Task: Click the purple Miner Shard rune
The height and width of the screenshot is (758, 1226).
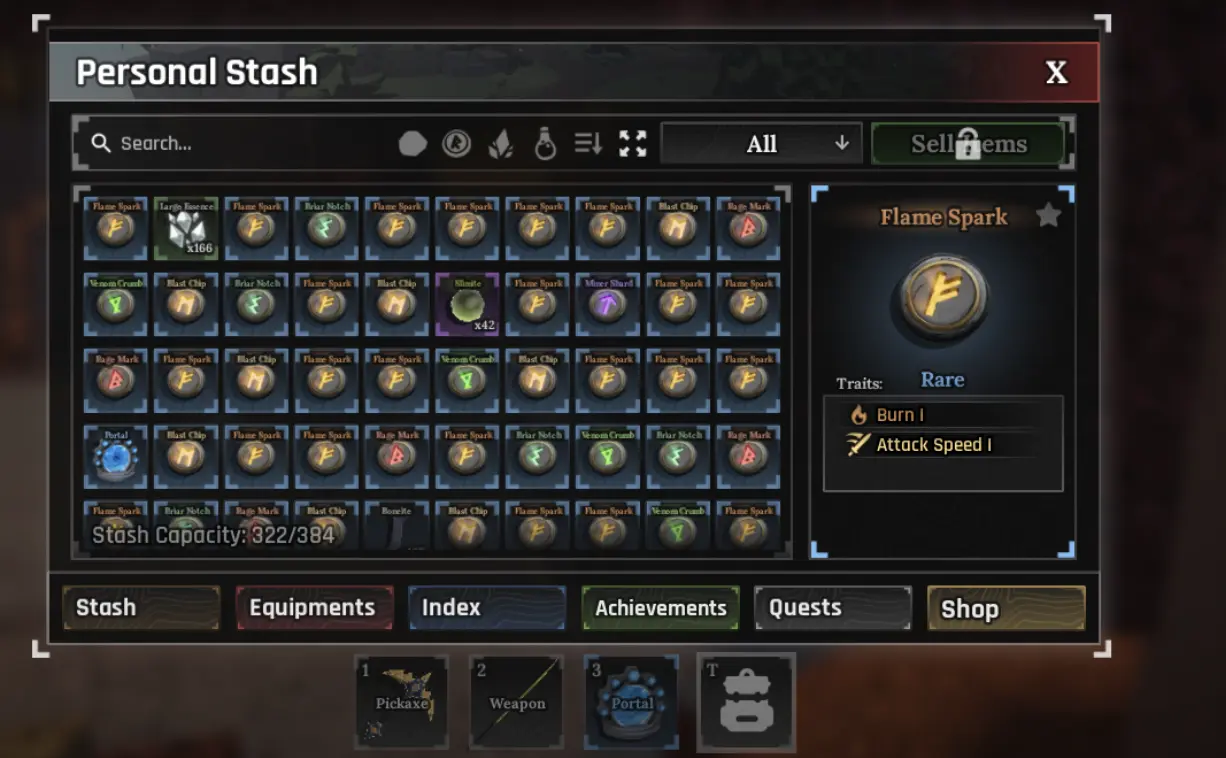Action: [606, 305]
